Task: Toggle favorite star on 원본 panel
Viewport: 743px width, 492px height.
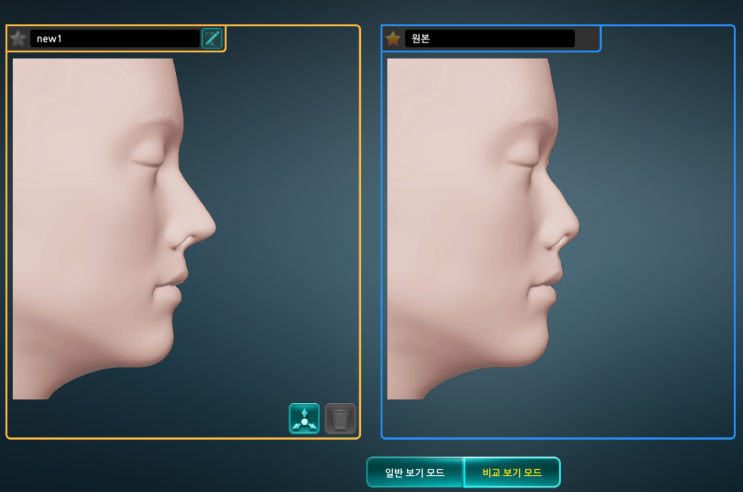Action: [393, 38]
